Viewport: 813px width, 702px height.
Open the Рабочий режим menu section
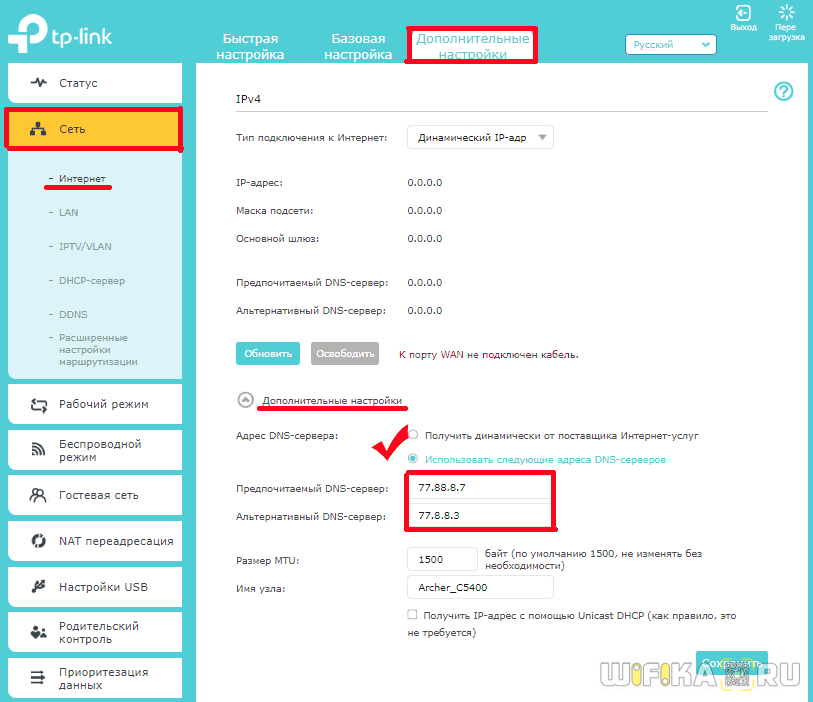95,404
